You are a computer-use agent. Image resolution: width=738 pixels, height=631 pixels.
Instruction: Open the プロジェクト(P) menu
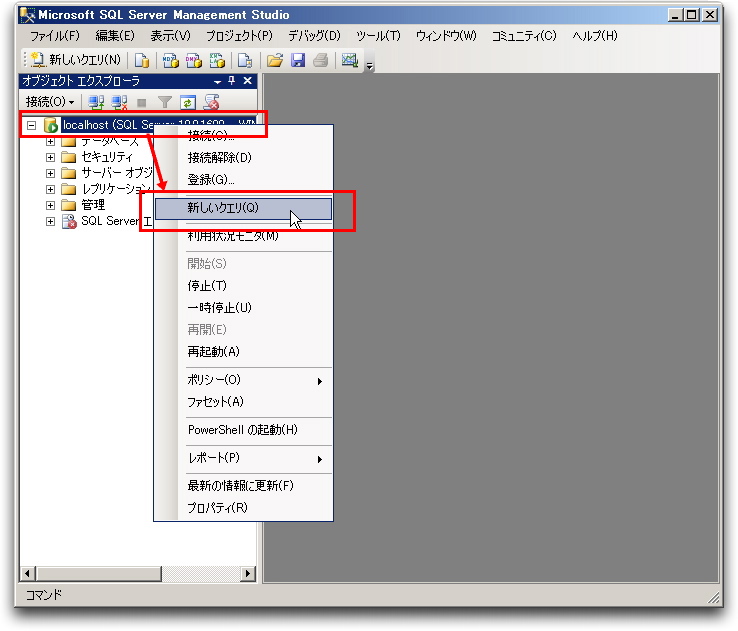(239, 36)
